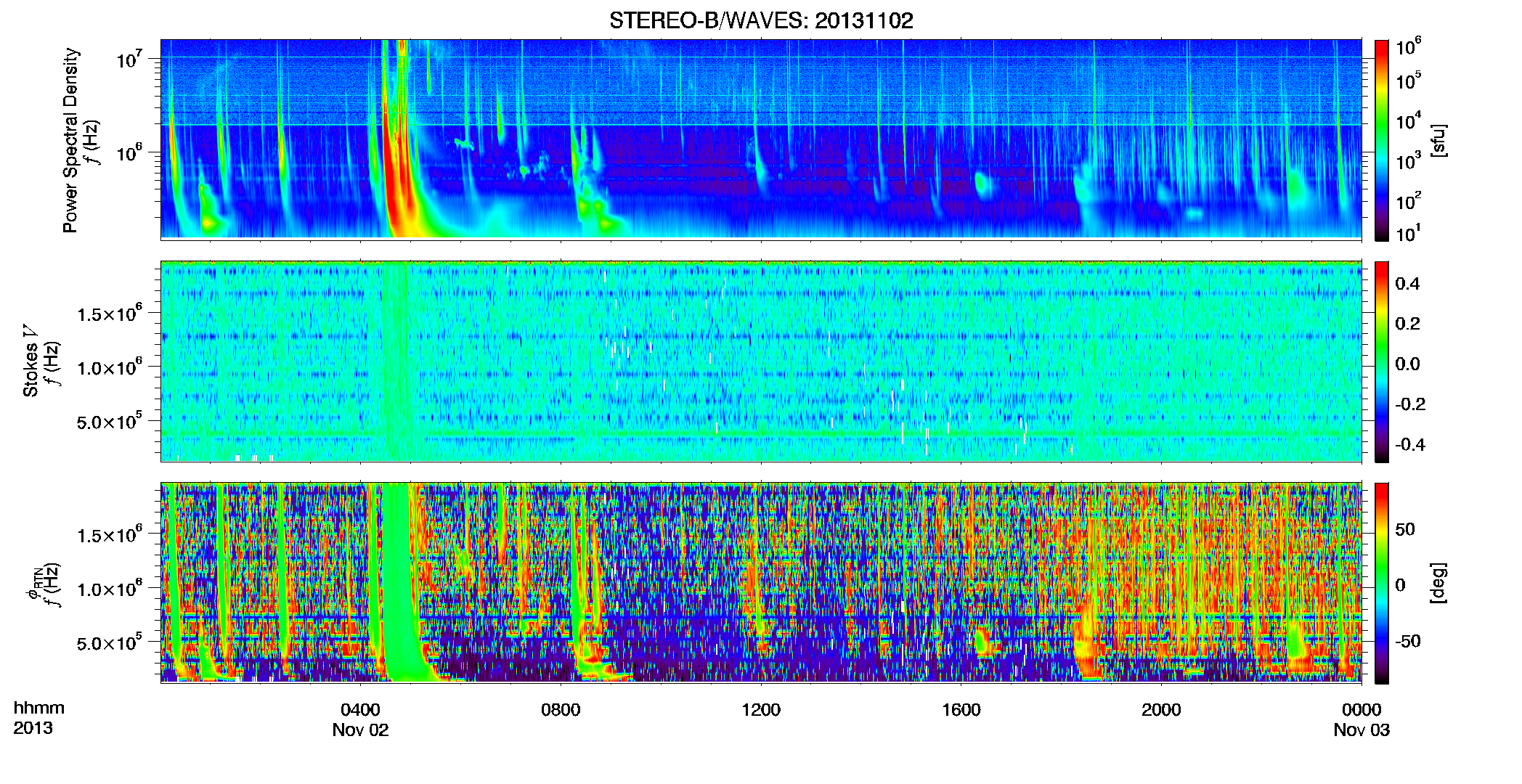Screen dimensions: 1522x784
Task: Click the "0.0" value on the Stokes color bar
Action: click(x=1407, y=364)
